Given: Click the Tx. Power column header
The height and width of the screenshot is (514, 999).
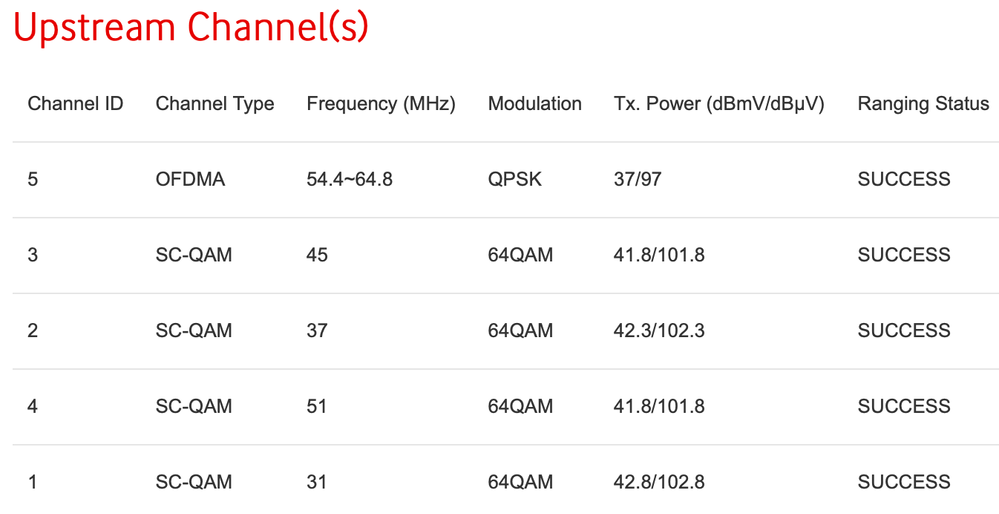Looking at the screenshot, I should pyautogui.click(x=718, y=104).
